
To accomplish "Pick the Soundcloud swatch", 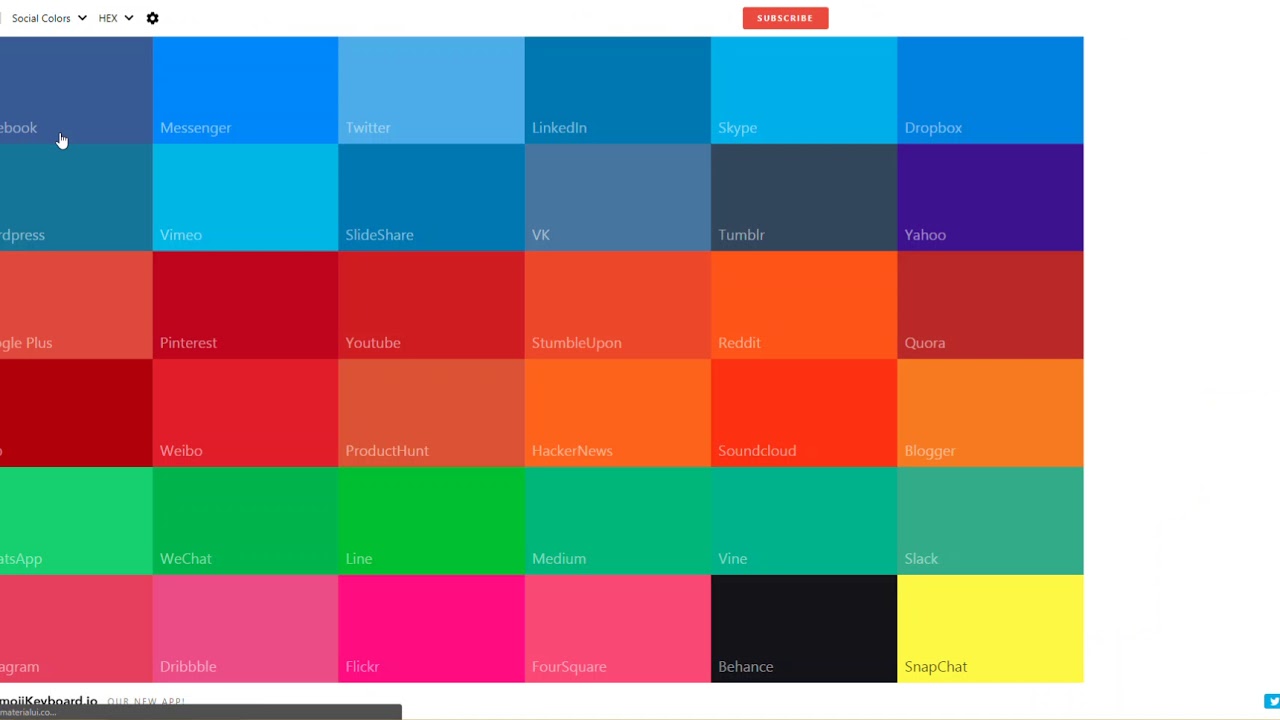I will tap(804, 413).
